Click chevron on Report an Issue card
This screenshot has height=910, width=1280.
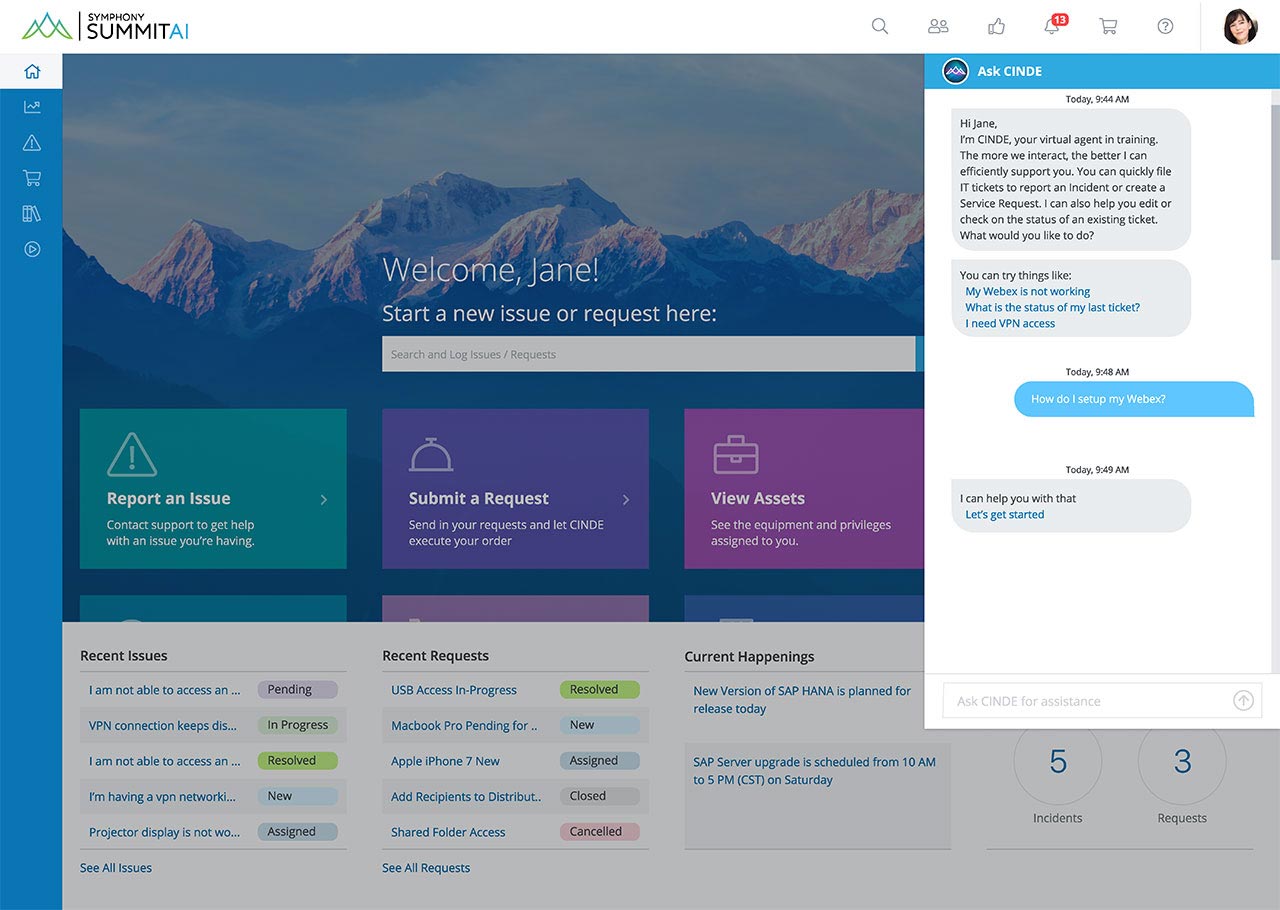pyautogui.click(x=324, y=500)
